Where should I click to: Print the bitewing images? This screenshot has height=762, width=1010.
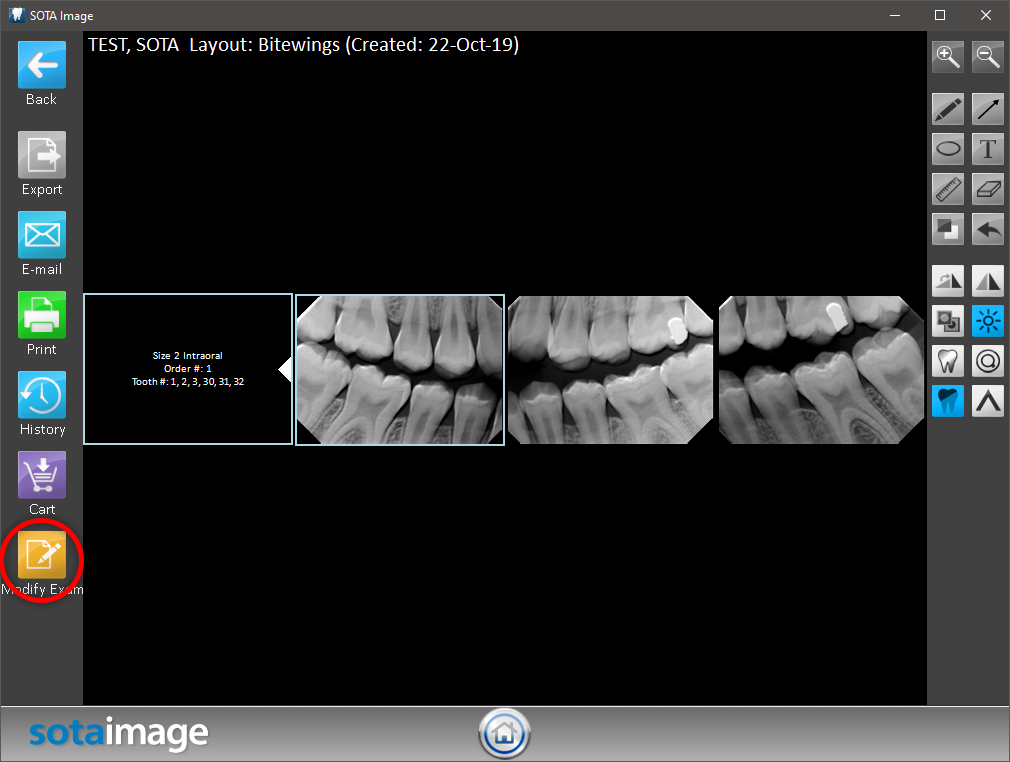point(42,316)
